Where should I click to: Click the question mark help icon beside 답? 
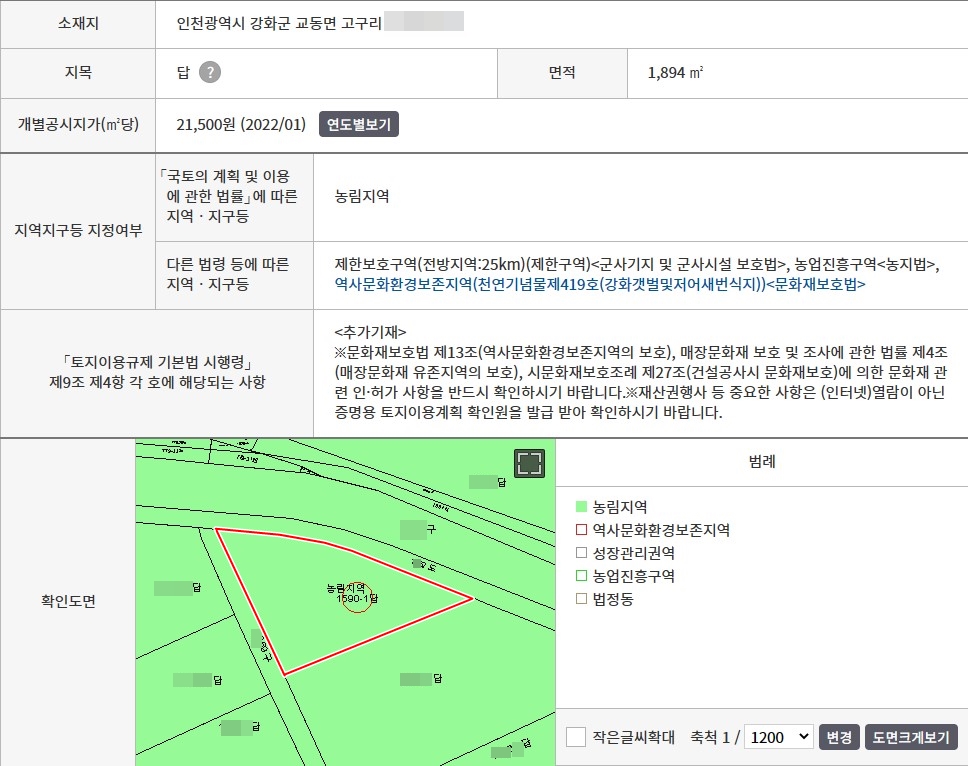click(x=209, y=72)
